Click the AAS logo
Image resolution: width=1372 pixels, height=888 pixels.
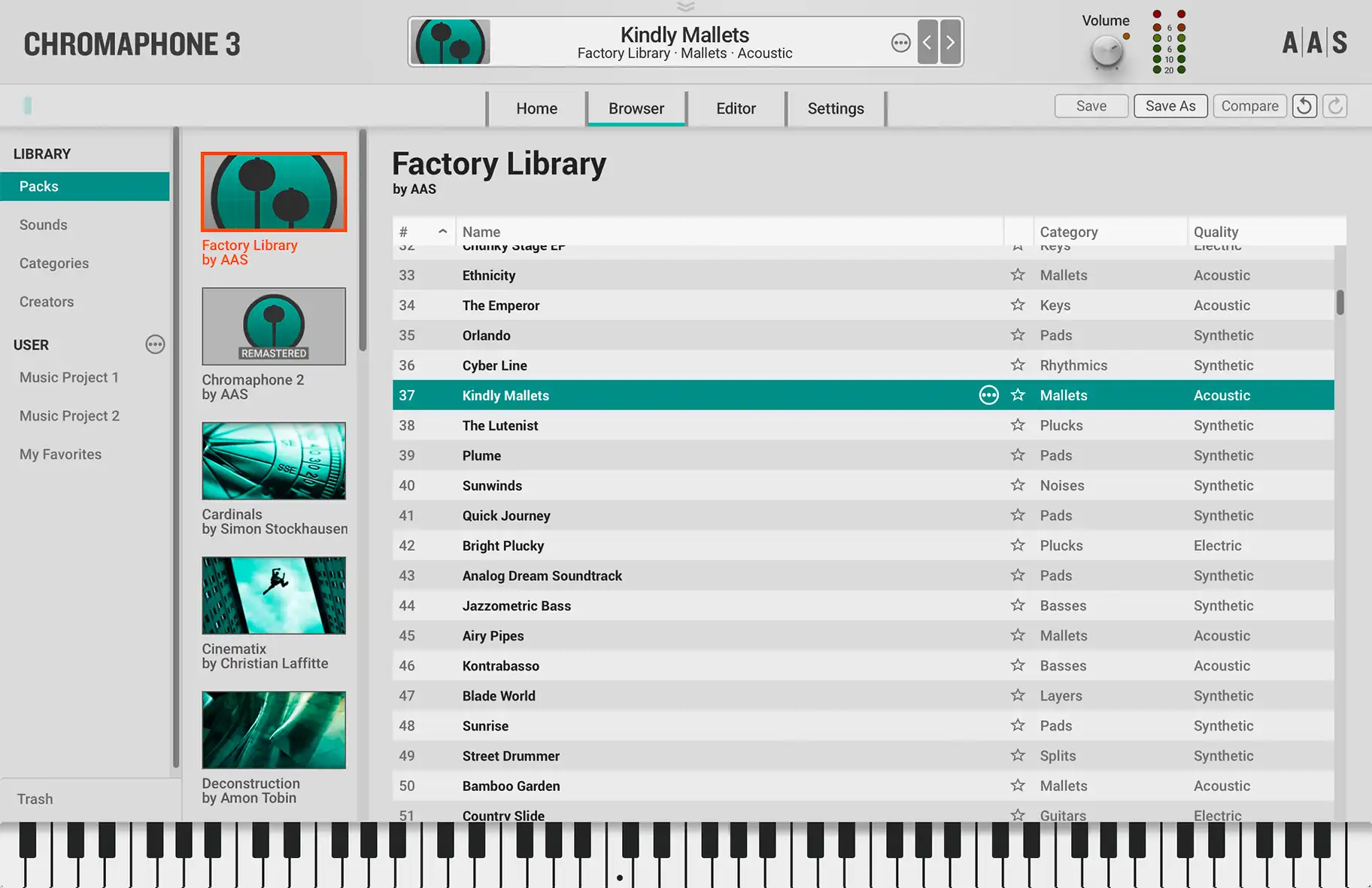pyautogui.click(x=1314, y=43)
